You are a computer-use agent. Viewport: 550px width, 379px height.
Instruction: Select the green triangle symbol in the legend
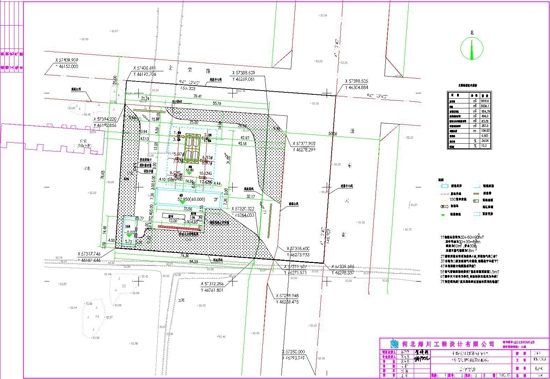click(443, 214)
